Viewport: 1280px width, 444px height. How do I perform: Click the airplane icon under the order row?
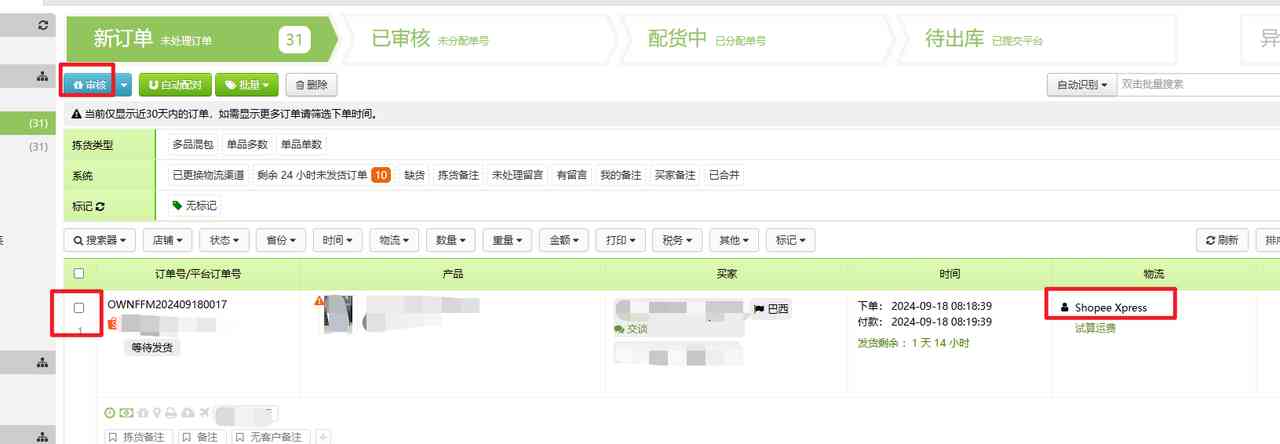pos(203,412)
